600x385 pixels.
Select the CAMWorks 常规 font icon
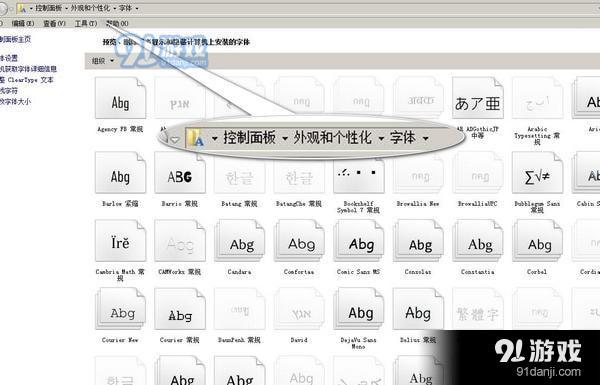point(180,241)
